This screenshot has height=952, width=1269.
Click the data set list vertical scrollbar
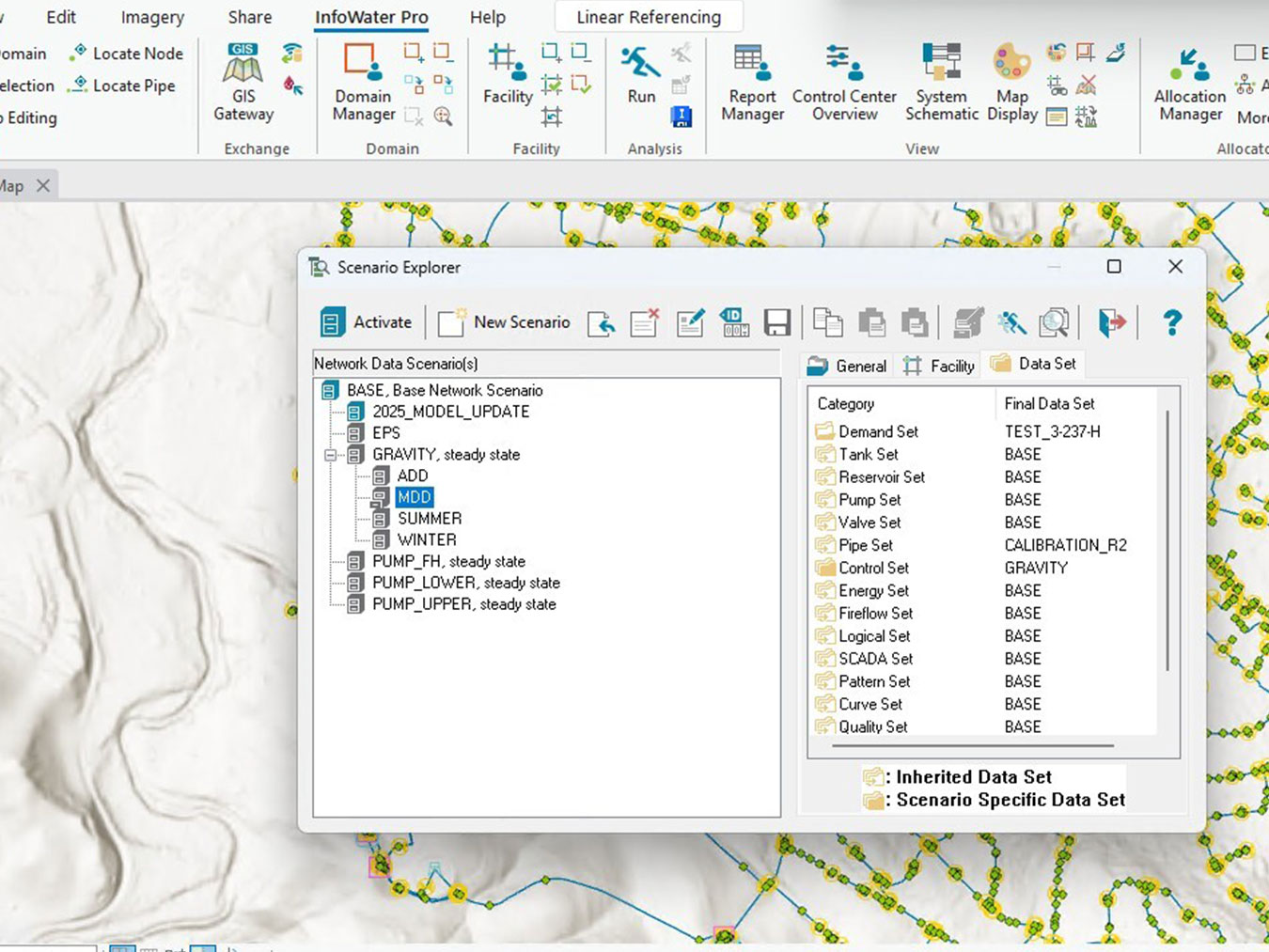pos(1167,540)
